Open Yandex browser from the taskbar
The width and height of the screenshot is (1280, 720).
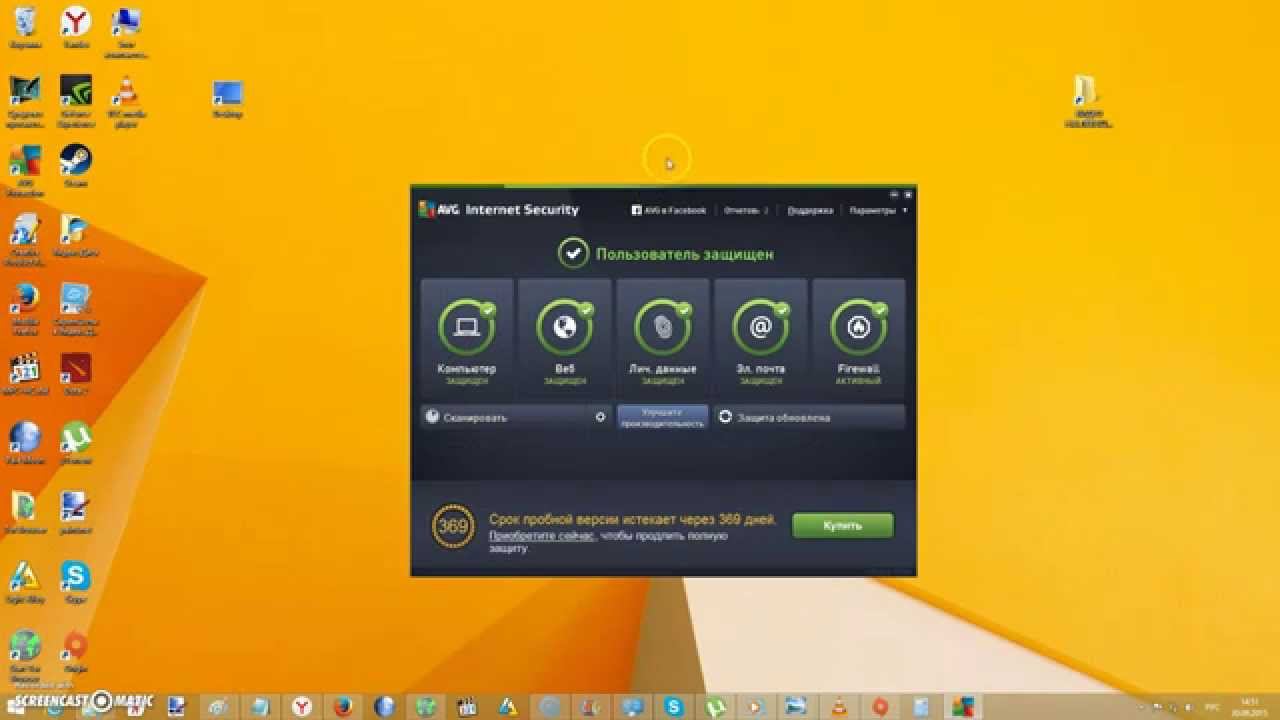(x=302, y=707)
